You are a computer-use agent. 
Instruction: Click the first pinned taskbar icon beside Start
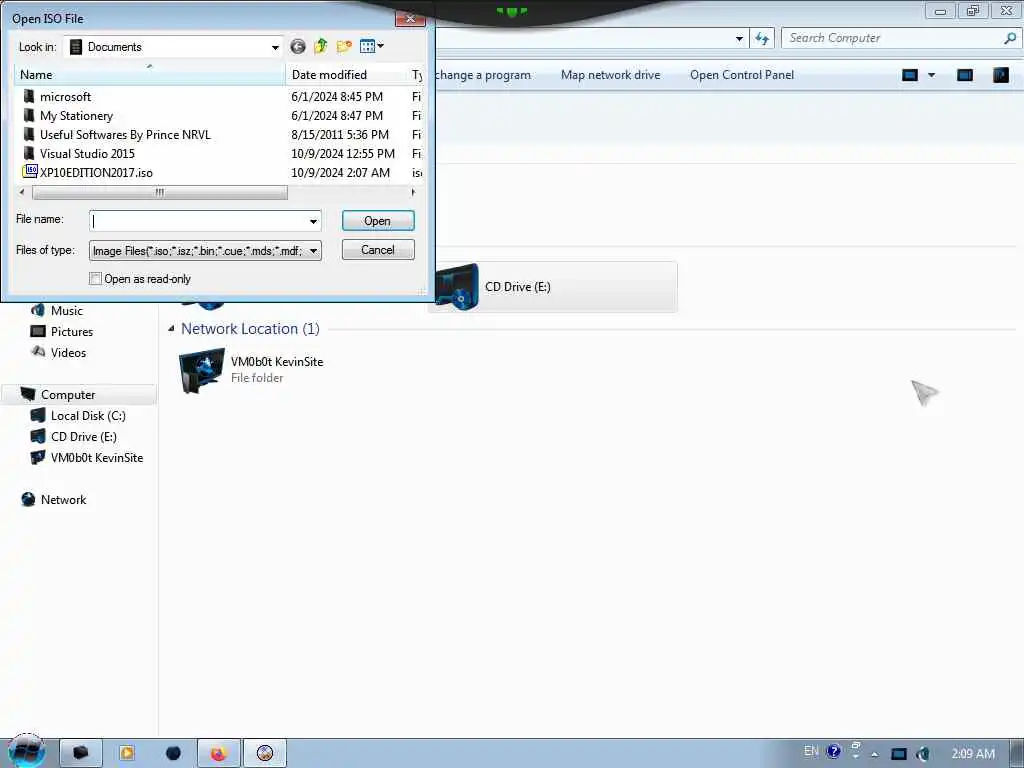pos(80,753)
